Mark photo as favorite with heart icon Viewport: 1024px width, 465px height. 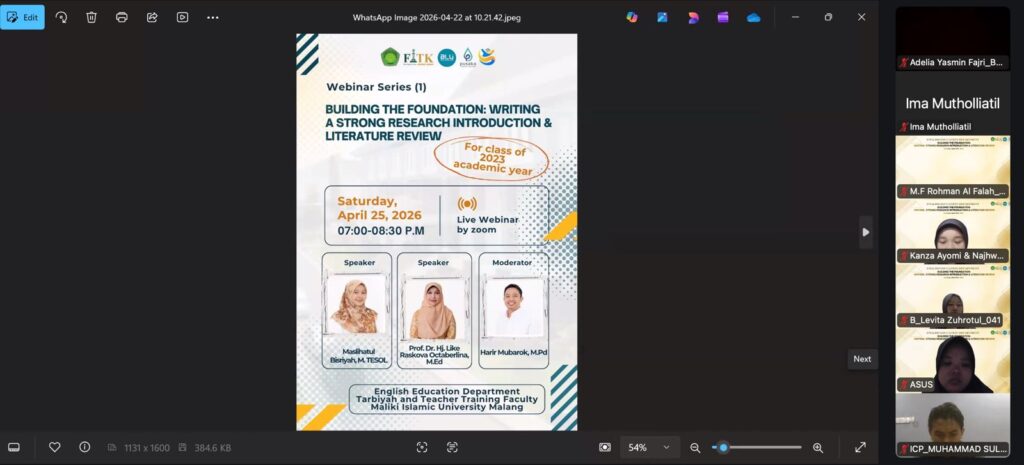click(55, 447)
